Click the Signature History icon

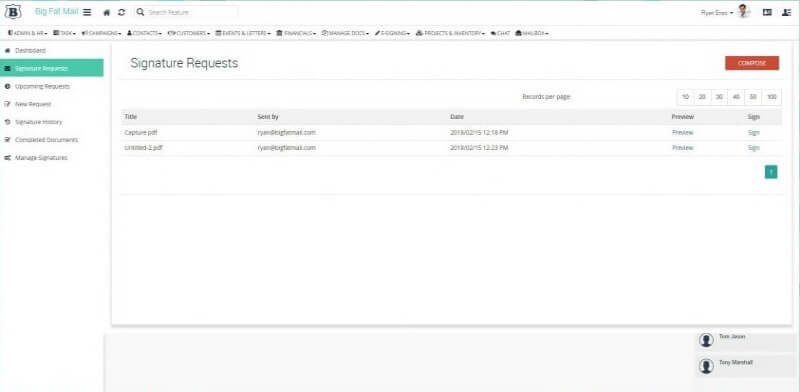pos(7,122)
